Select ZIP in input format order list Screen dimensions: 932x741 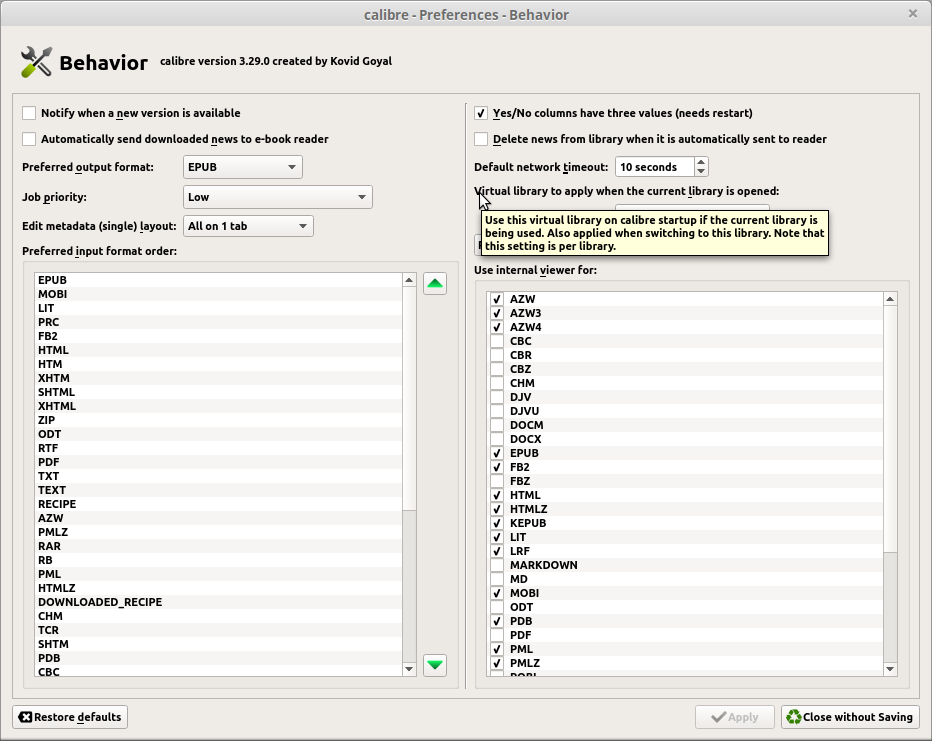tap(219, 420)
